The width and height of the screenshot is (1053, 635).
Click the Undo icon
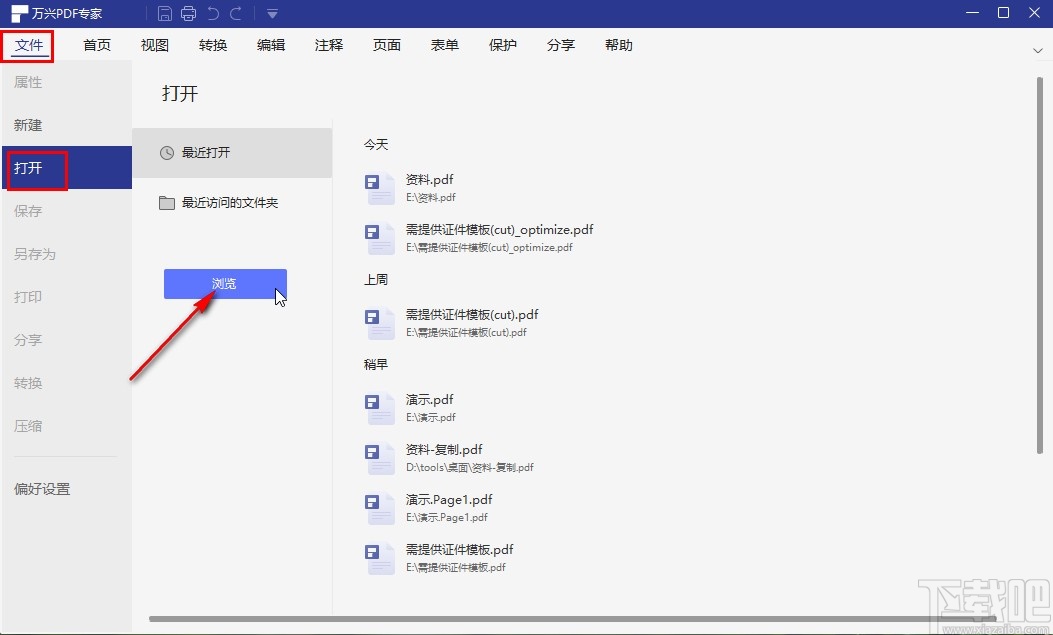click(212, 13)
